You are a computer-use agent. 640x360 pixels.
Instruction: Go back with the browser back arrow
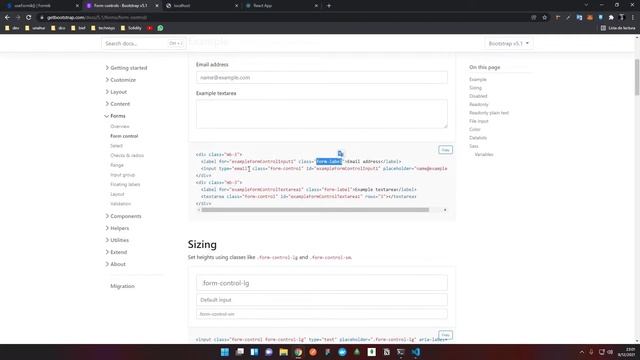pyautogui.click(x=7, y=18)
